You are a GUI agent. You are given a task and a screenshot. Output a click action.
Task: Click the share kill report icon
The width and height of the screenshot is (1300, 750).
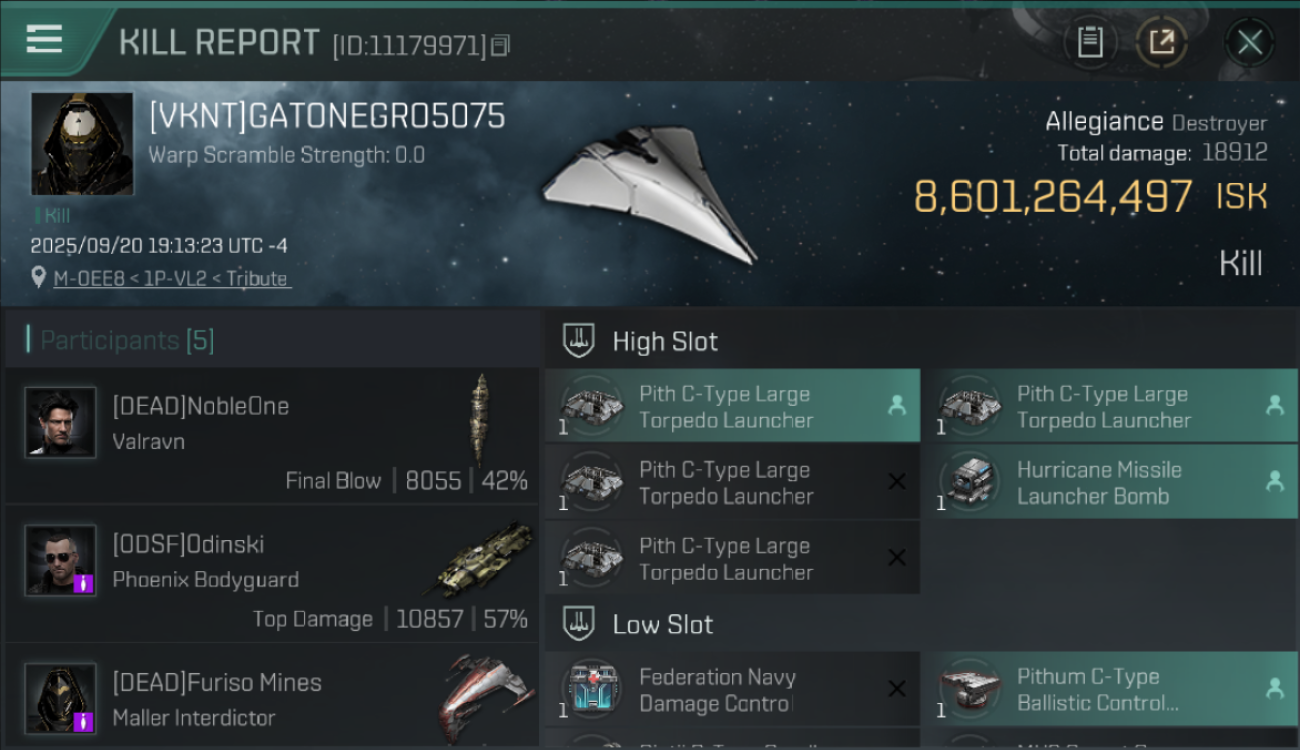(1162, 42)
